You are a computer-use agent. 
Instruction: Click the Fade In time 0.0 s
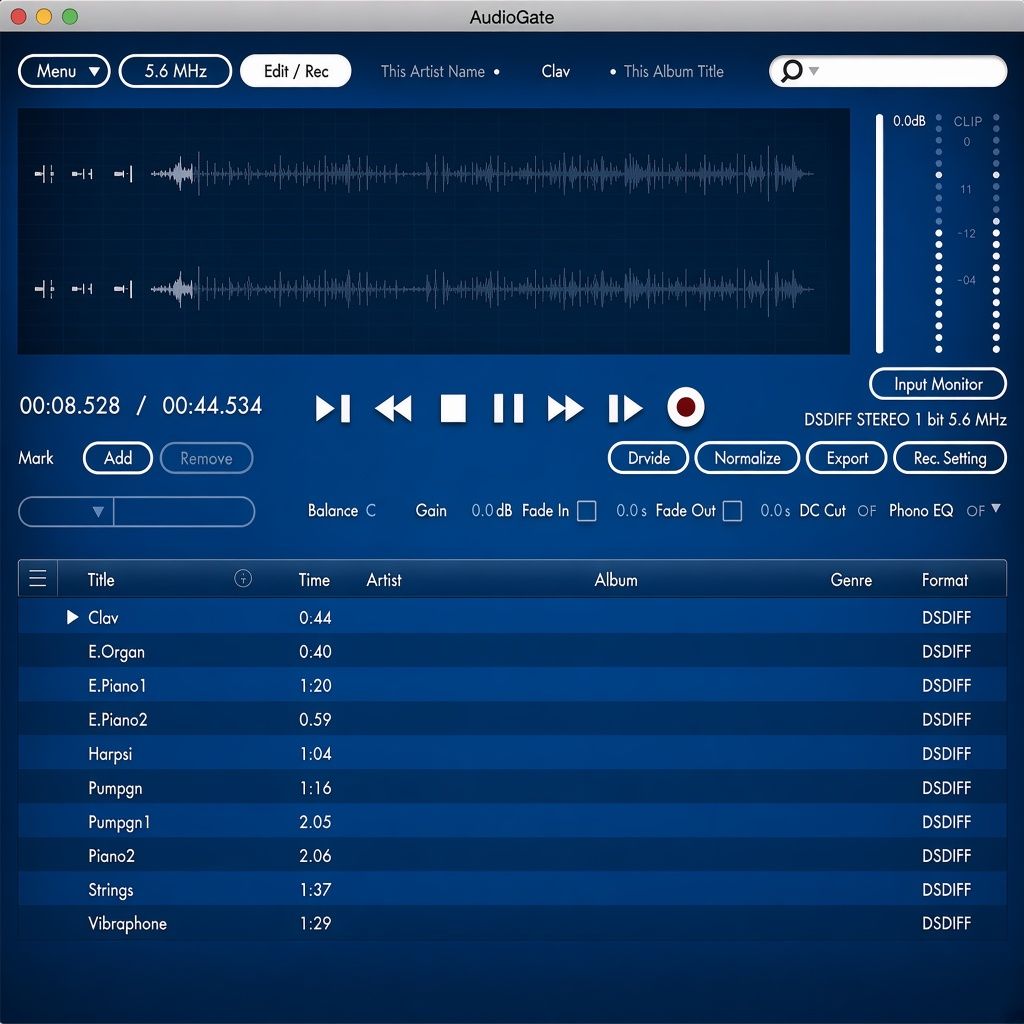tap(632, 511)
